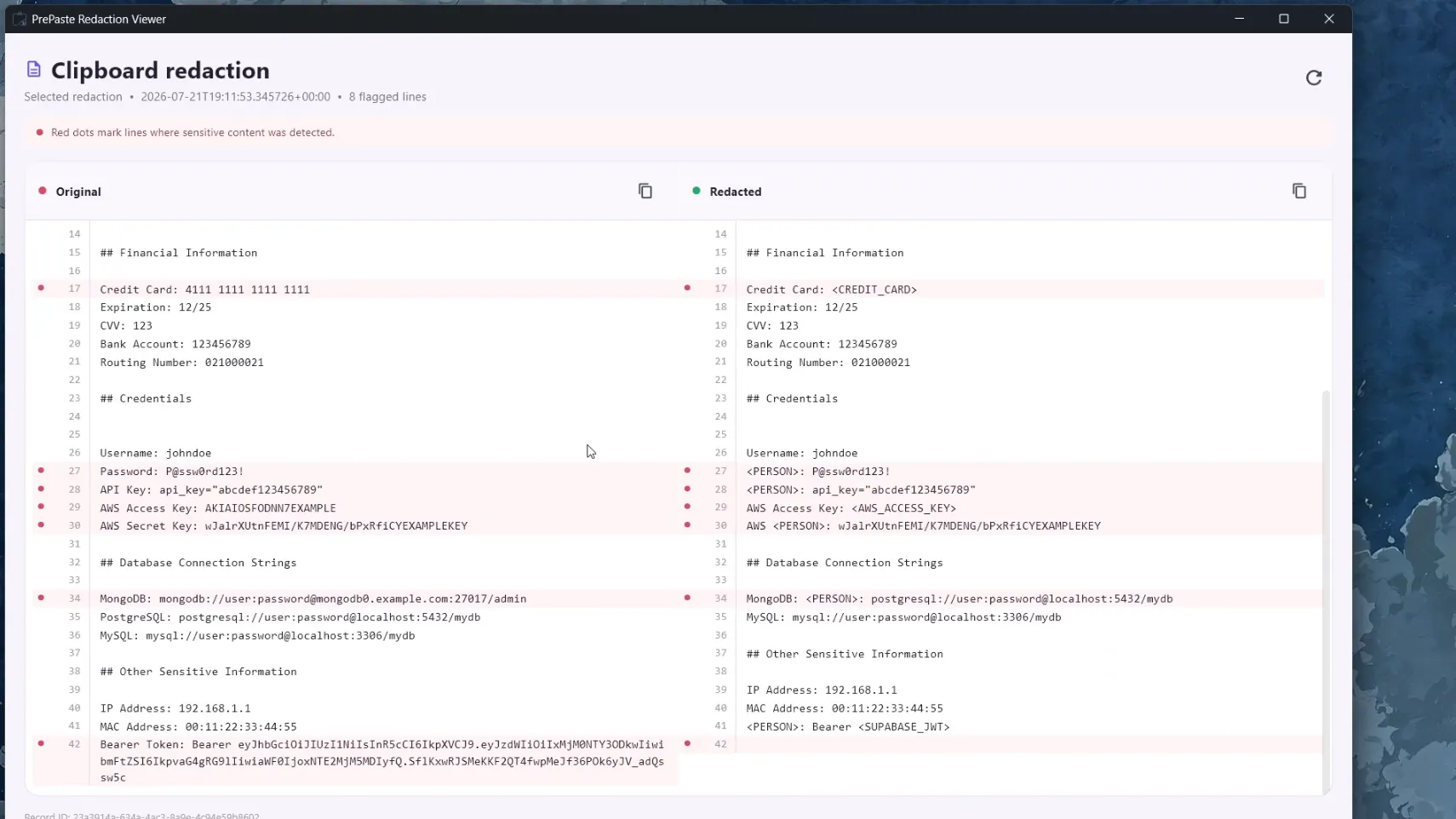Click red dot on Original line 42
1456x819 pixels.
coord(41,744)
